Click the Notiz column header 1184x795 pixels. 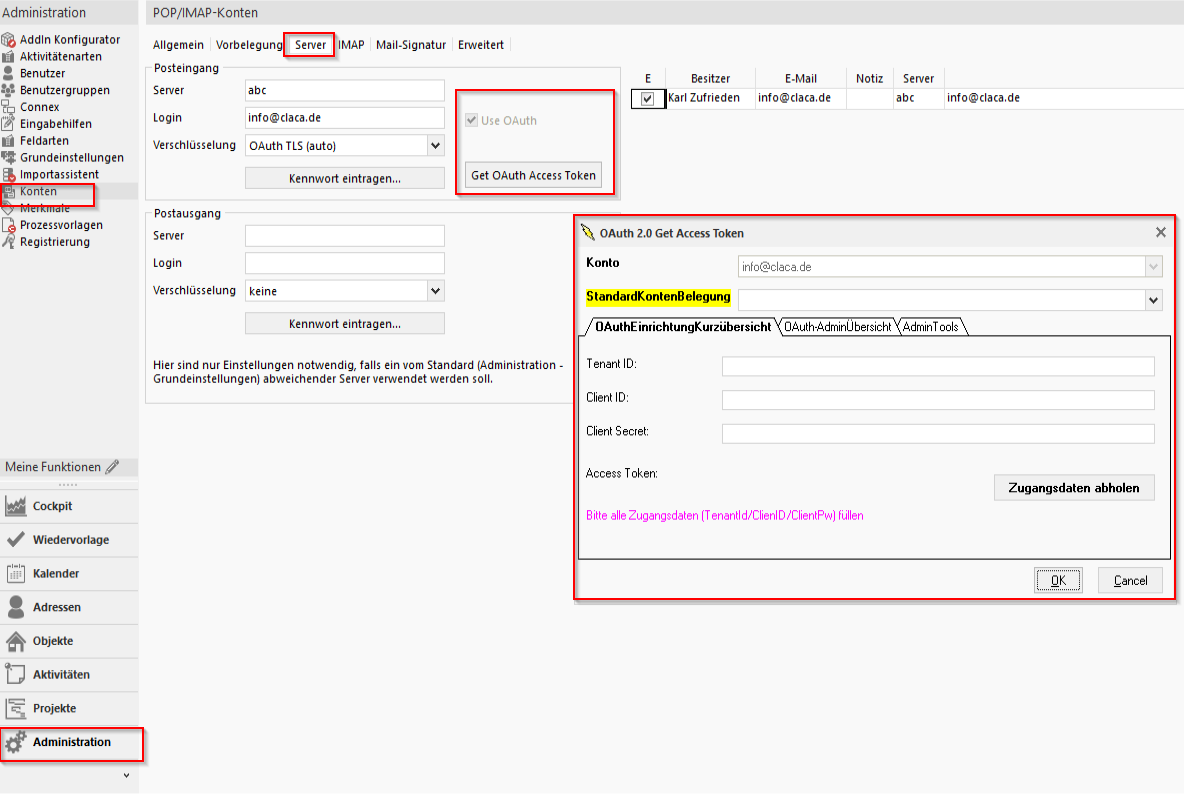pyautogui.click(x=869, y=79)
